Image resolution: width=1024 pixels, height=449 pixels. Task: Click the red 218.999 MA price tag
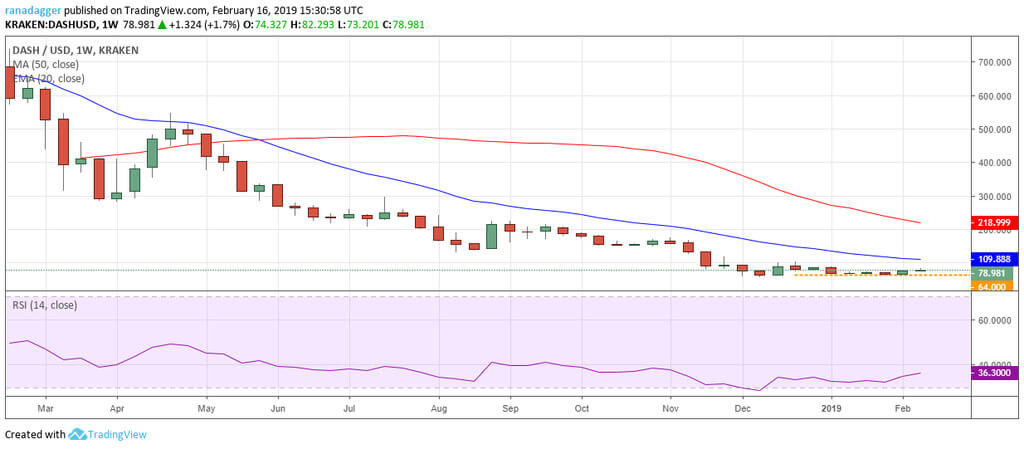[x=994, y=222]
